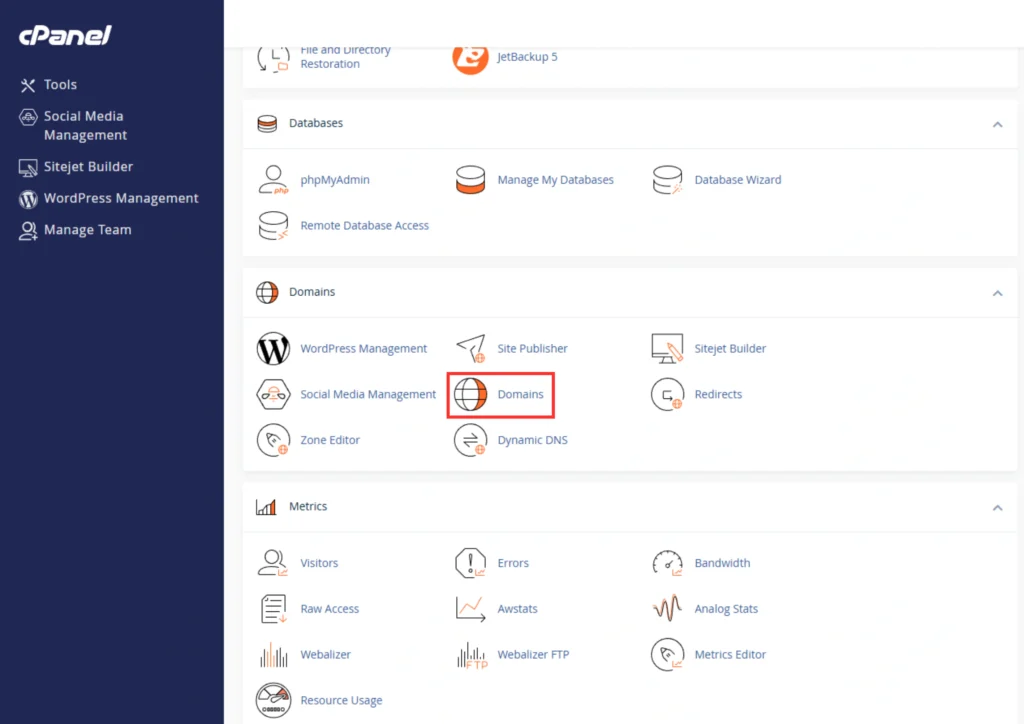Open Sitejet Builder from the sidebar
This screenshot has height=724, width=1024.
pyautogui.click(x=88, y=167)
